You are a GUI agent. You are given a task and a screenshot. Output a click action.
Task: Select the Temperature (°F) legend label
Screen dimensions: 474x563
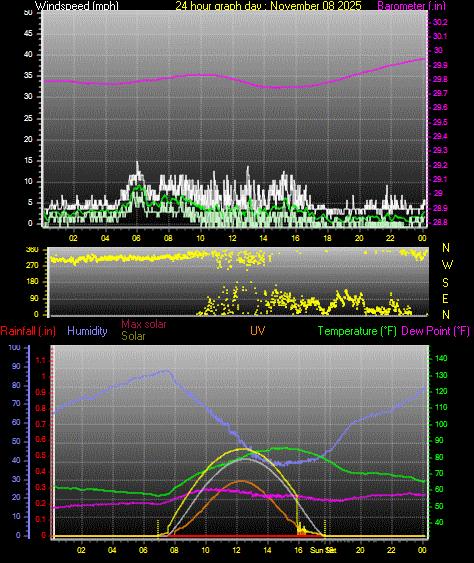(x=357, y=331)
